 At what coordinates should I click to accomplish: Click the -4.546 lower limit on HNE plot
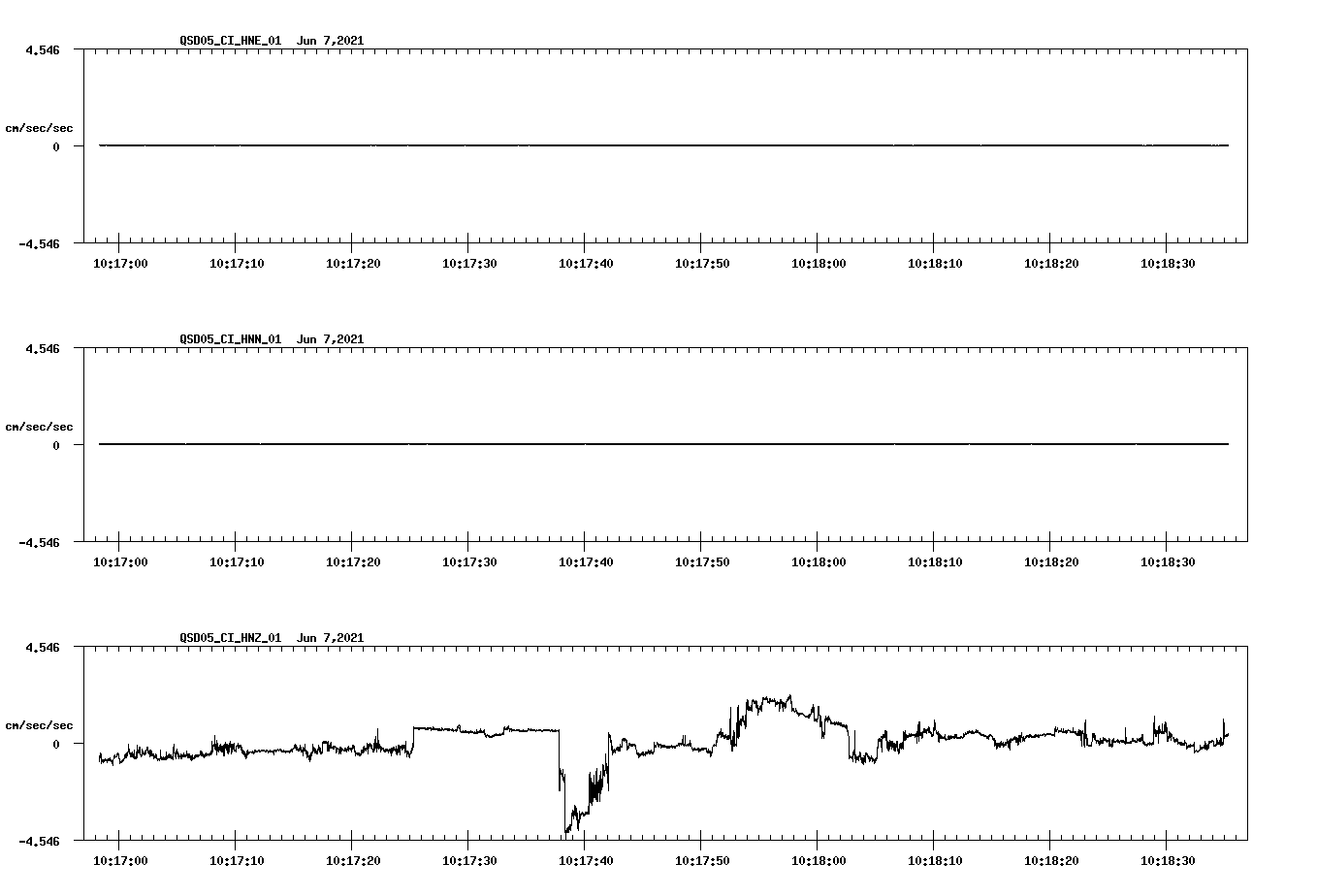[x=39, y=244]
